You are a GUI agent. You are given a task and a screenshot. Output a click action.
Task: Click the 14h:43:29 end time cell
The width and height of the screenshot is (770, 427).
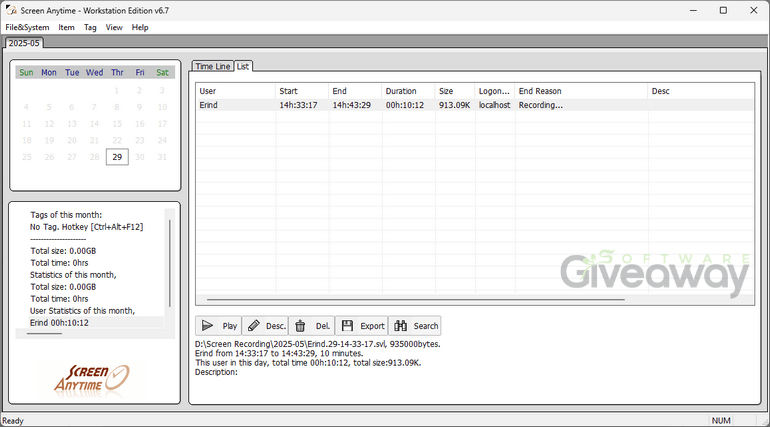351,105
